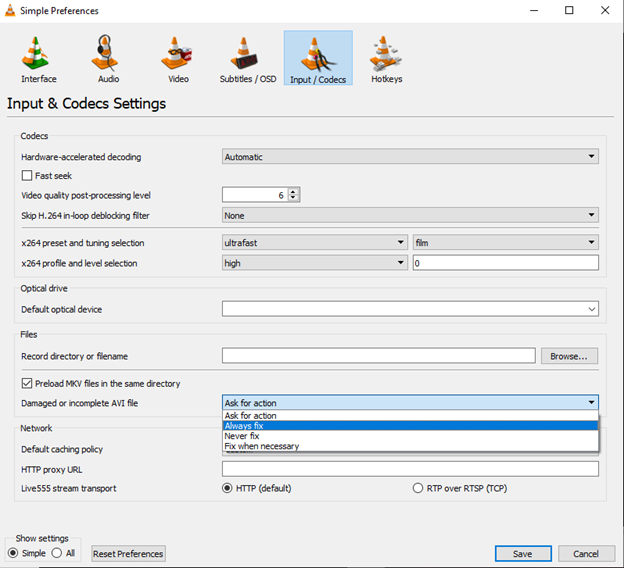The width and height of the screenshot is (624, 568).
Task: Click the VLC cone icon in title bar
Action: (10, 10)
